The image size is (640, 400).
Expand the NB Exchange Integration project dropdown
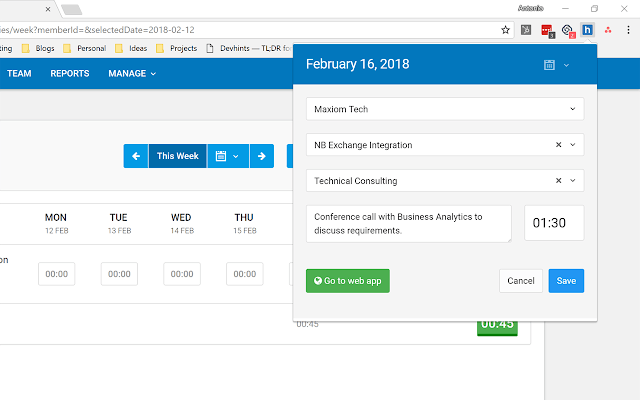tap(573, 145)
